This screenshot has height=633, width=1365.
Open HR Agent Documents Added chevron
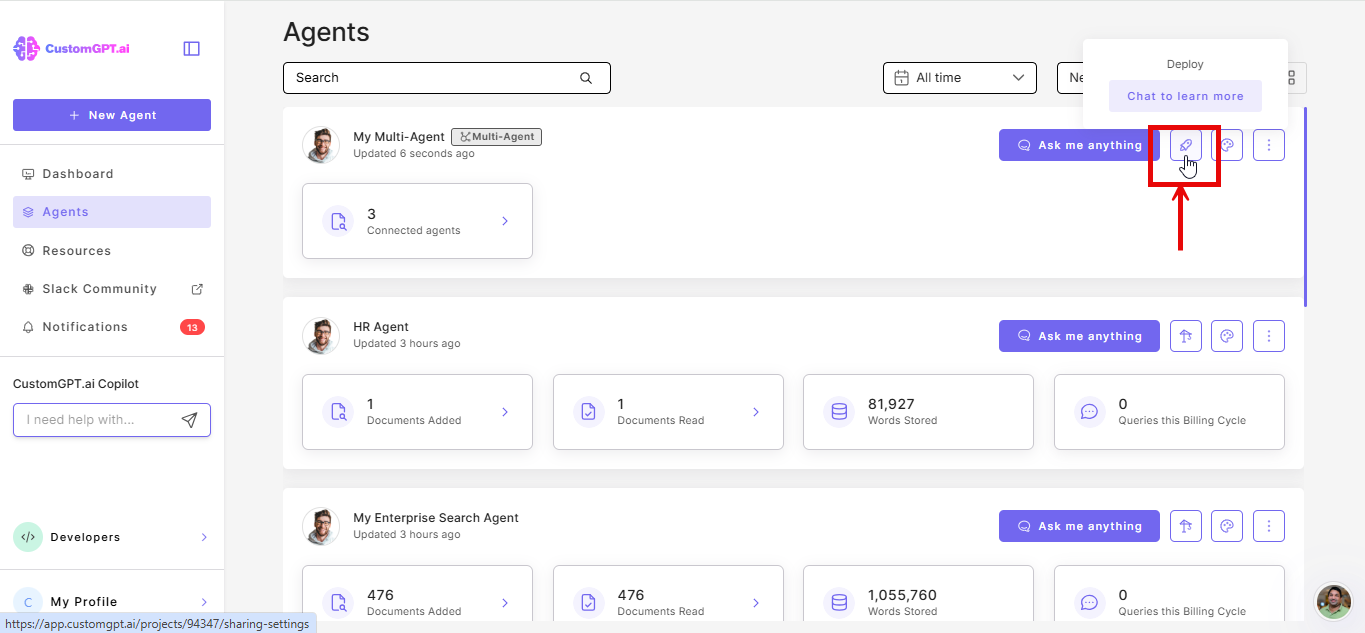(505, 411)
